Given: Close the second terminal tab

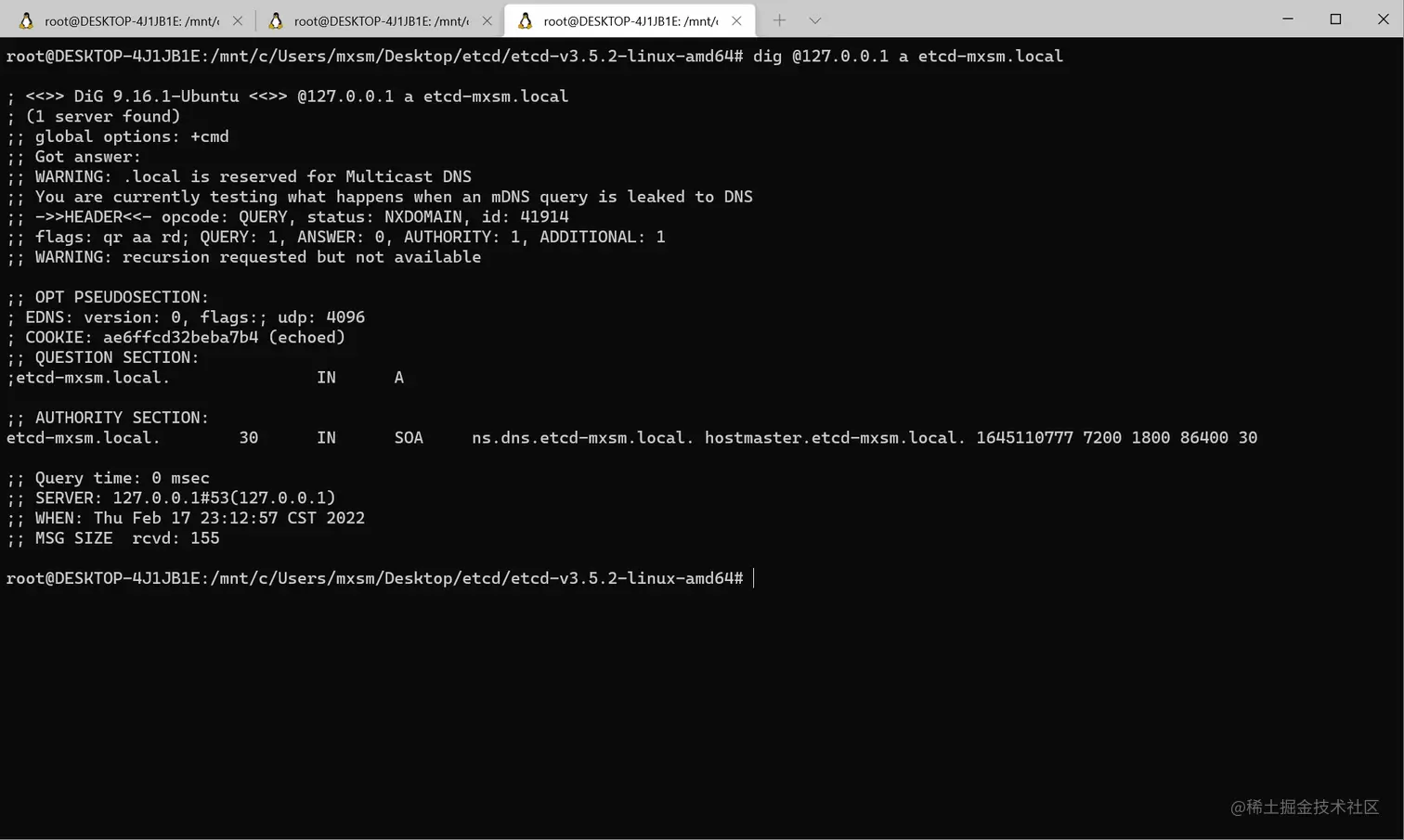Looking at the screenshot, I should tap(487, 19).
